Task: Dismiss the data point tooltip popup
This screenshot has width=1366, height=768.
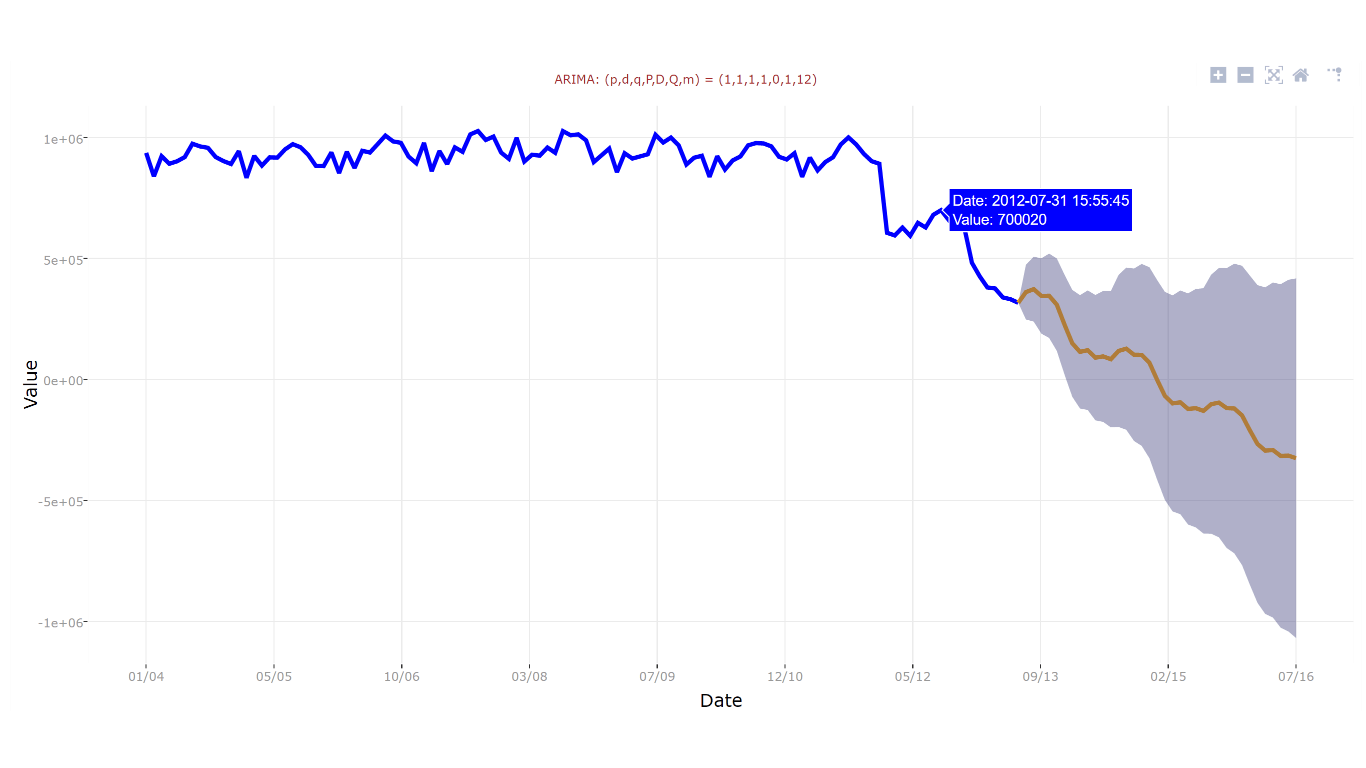Action: click(x=1040, y=211)
